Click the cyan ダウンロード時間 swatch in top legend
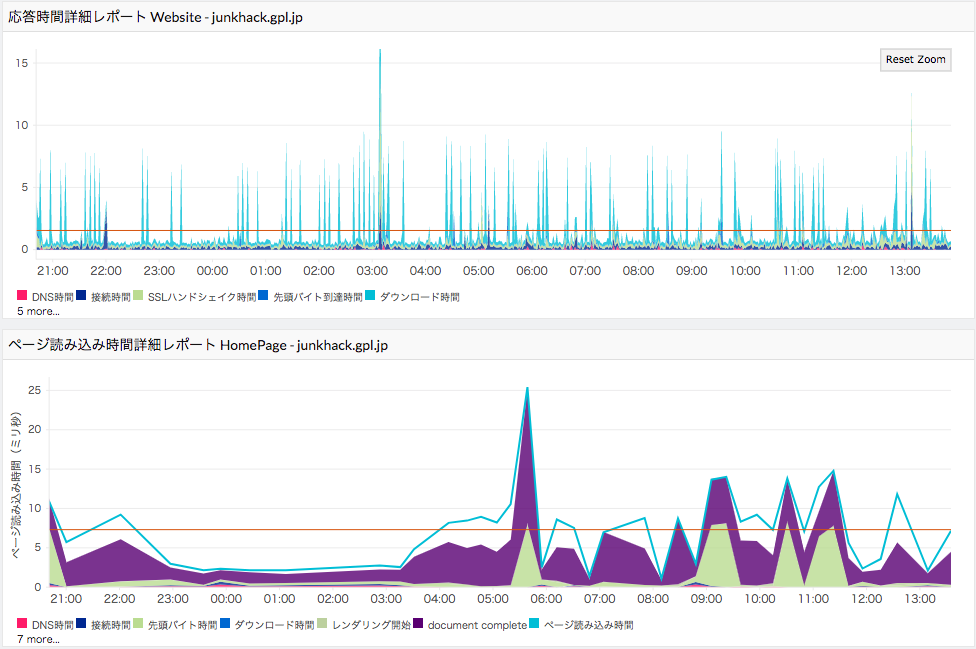 pos(370,297)
